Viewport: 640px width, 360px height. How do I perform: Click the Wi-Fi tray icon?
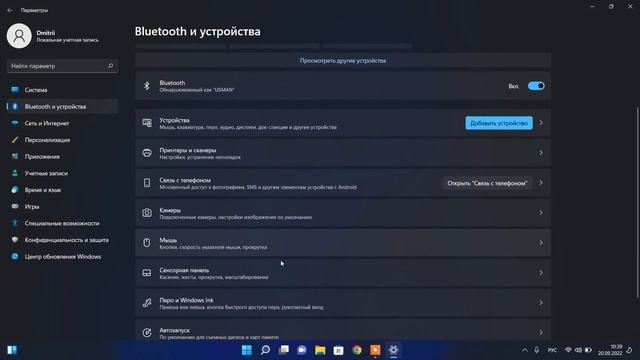click(x=568, y=350)
